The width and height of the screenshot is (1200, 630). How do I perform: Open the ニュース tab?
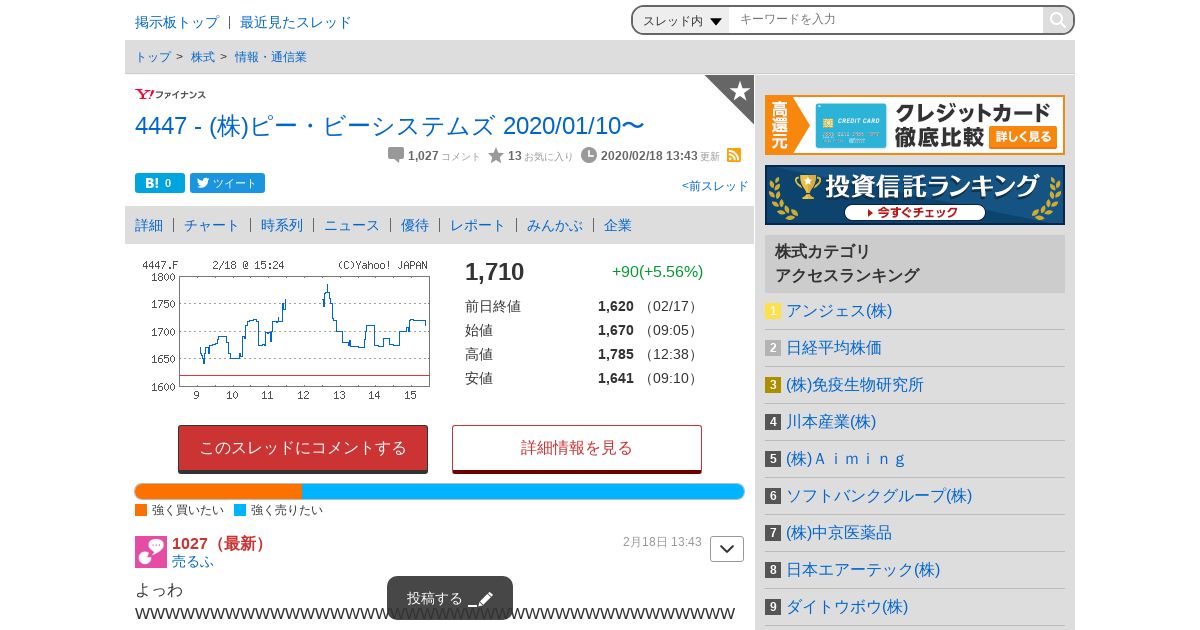(x=352, y=225)
